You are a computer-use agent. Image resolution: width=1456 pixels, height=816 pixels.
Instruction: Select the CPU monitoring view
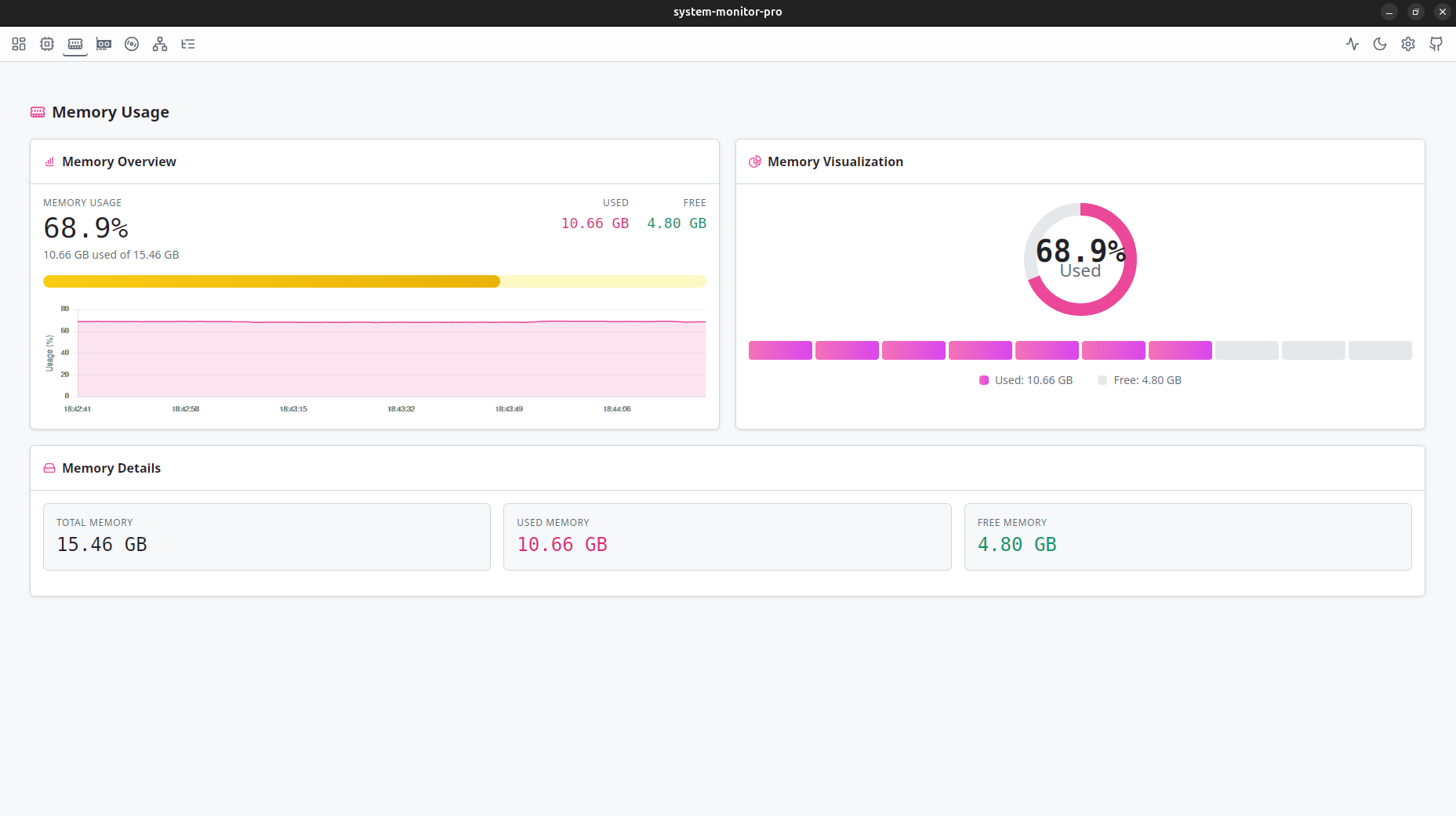coord(47,44)
